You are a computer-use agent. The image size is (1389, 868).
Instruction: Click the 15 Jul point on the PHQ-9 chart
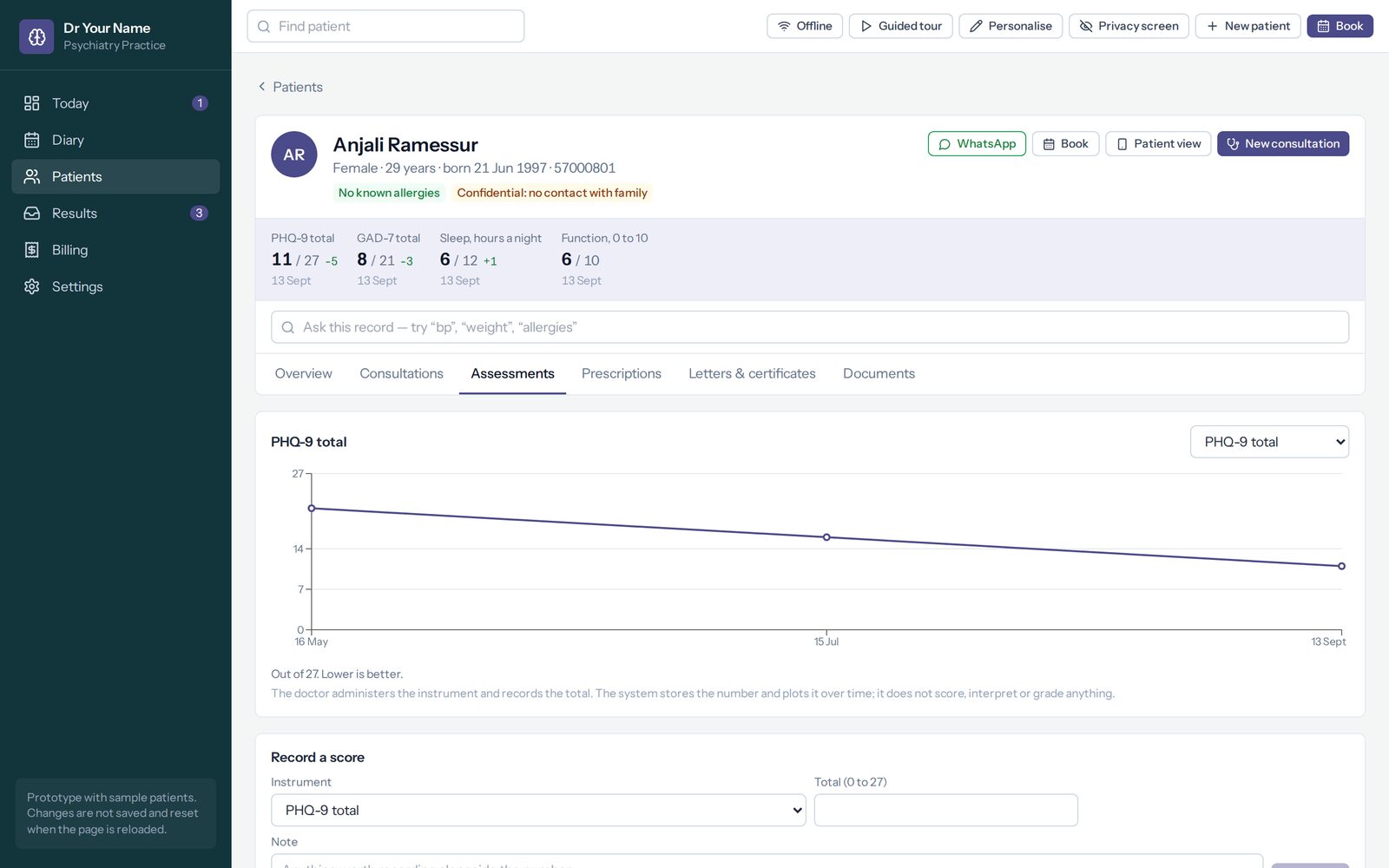[826, 537]
